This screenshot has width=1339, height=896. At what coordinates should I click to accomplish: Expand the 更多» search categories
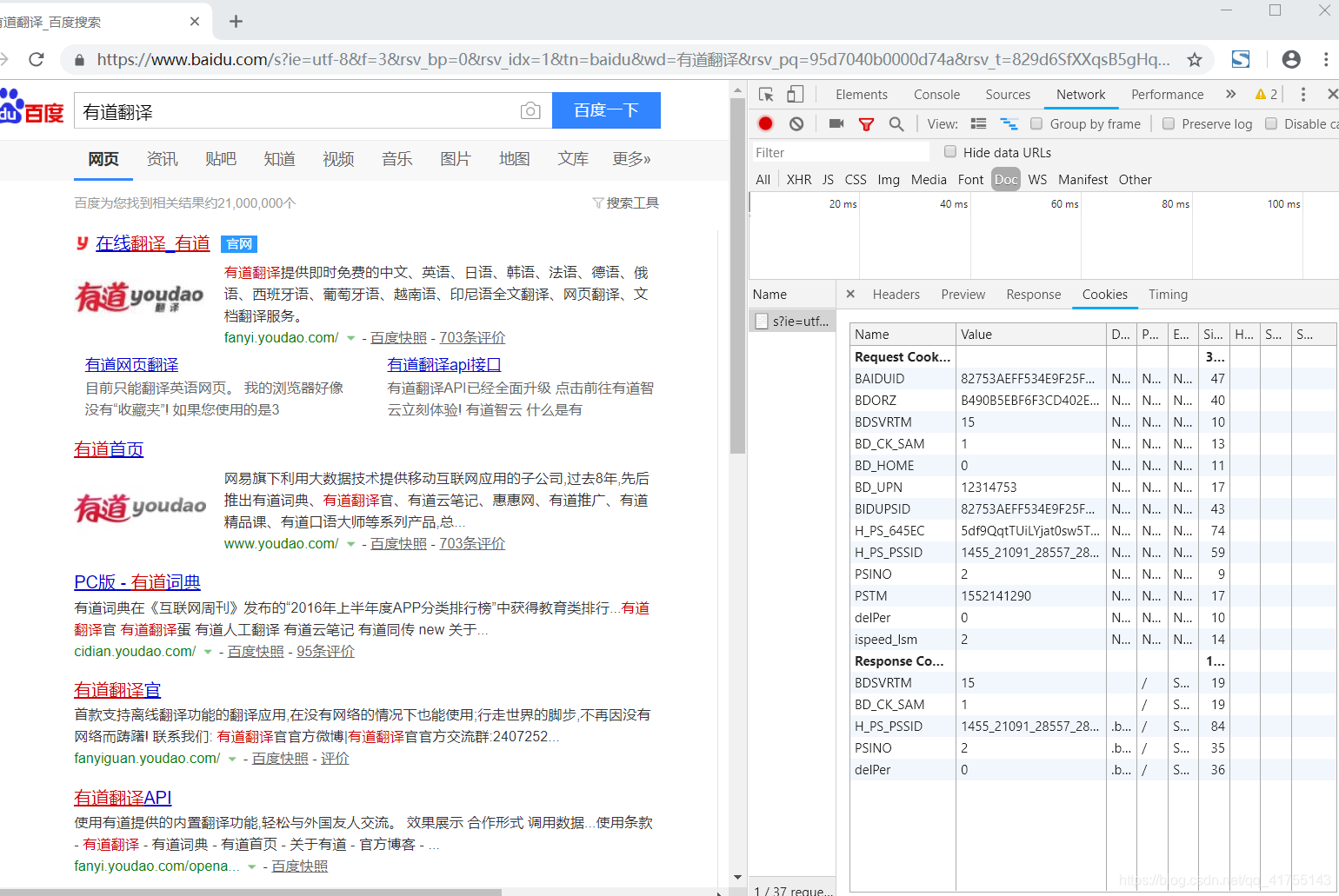point(631,159)
